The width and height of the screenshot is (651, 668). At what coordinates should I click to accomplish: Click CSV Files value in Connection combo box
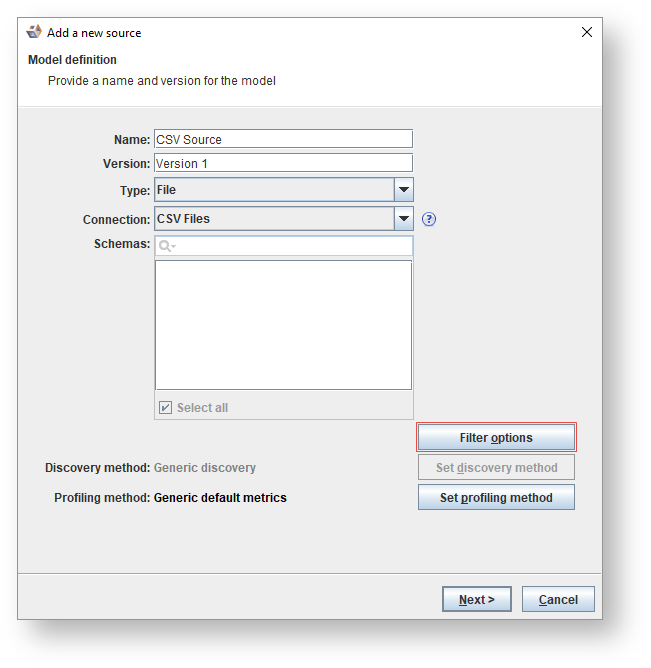272,219
